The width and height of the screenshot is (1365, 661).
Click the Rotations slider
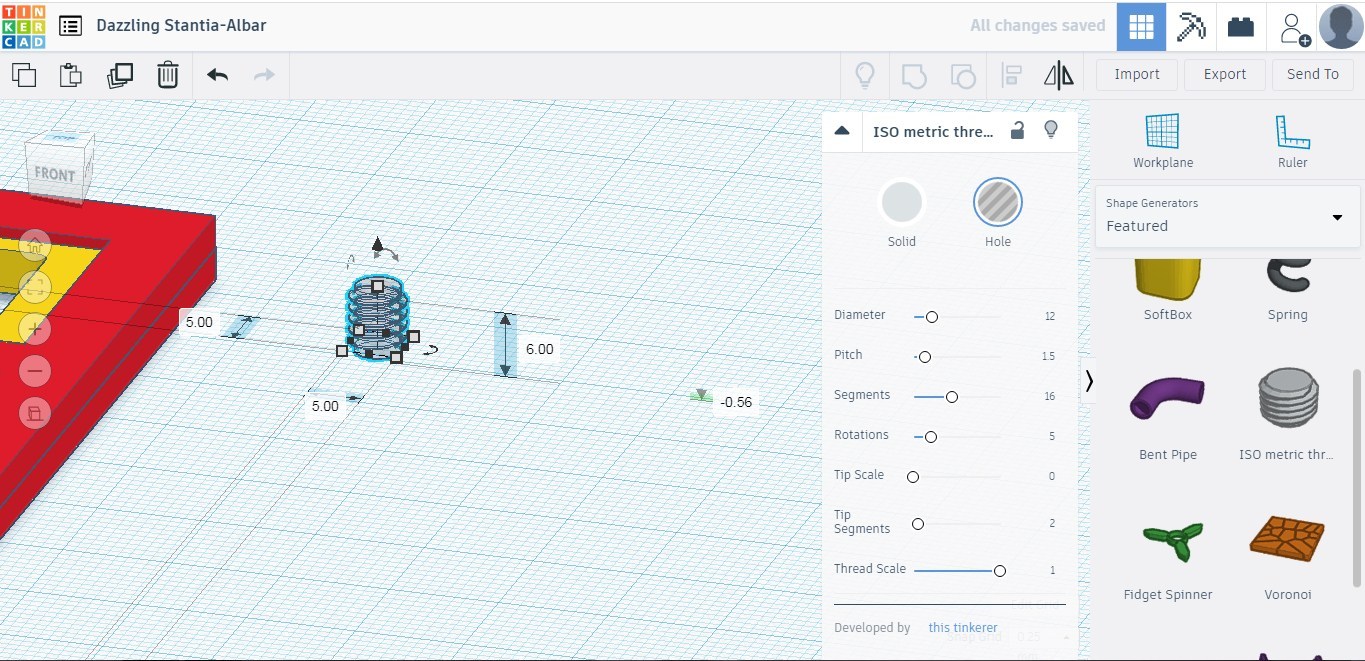(957, 437)
